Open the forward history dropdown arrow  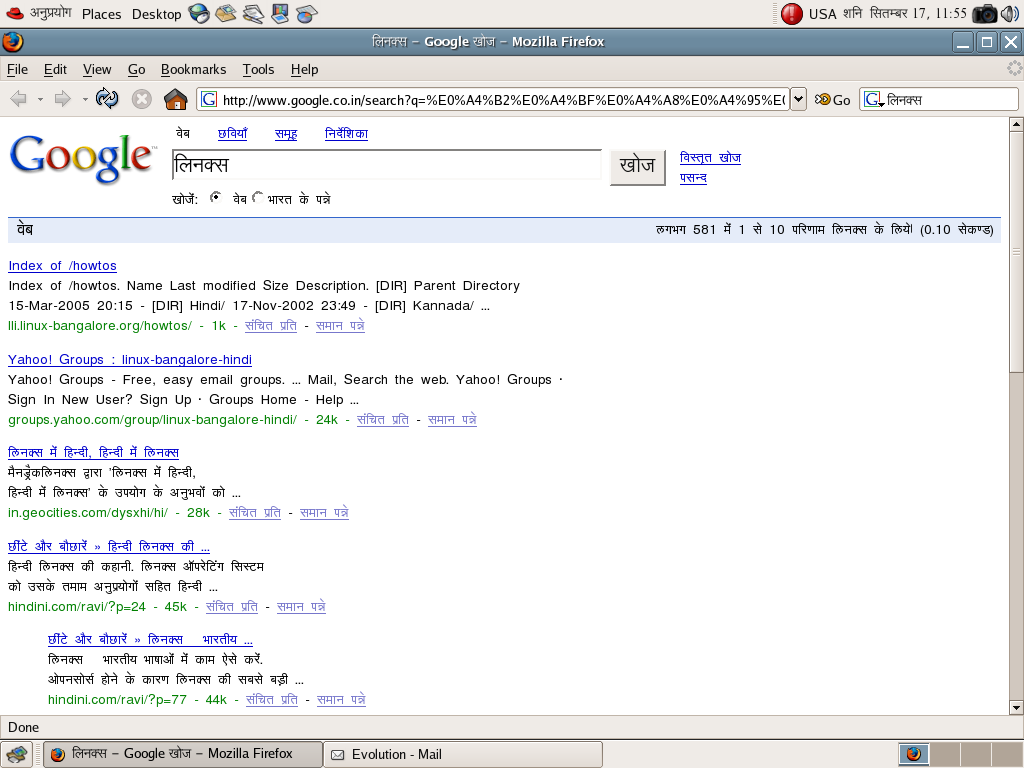85,100
